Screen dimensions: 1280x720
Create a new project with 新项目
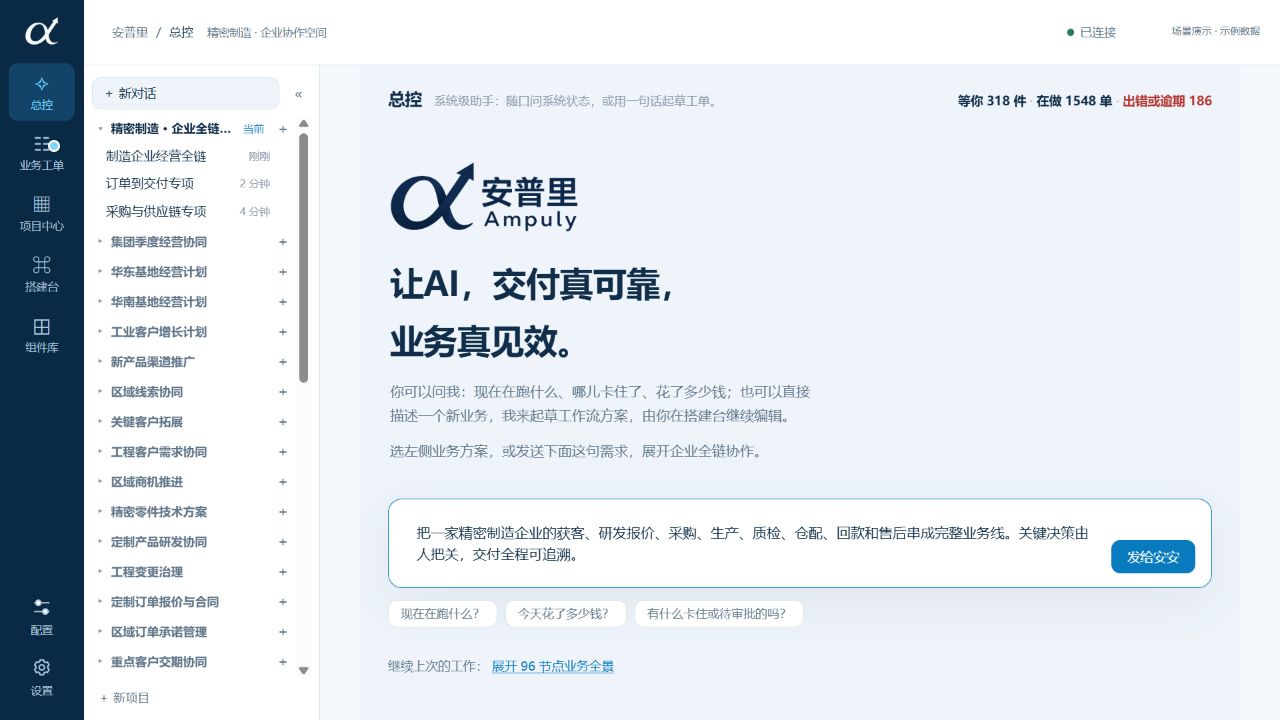click(x=125, y=698)
